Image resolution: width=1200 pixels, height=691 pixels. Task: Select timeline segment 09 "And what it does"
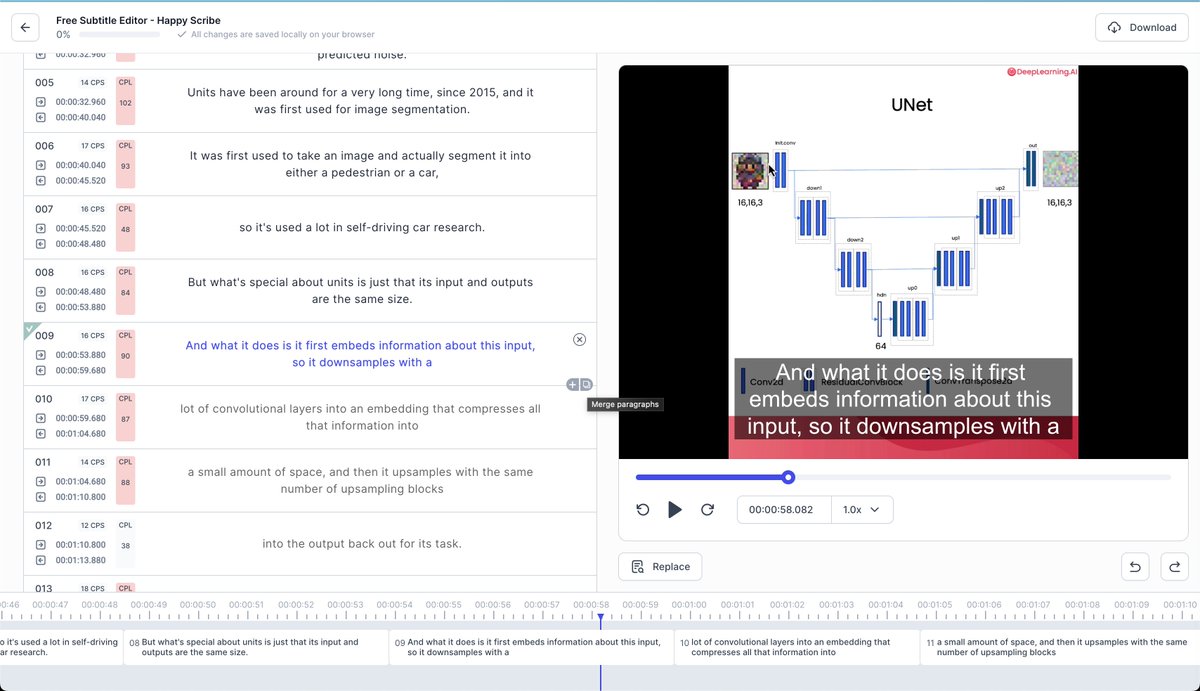coord(531,647)
